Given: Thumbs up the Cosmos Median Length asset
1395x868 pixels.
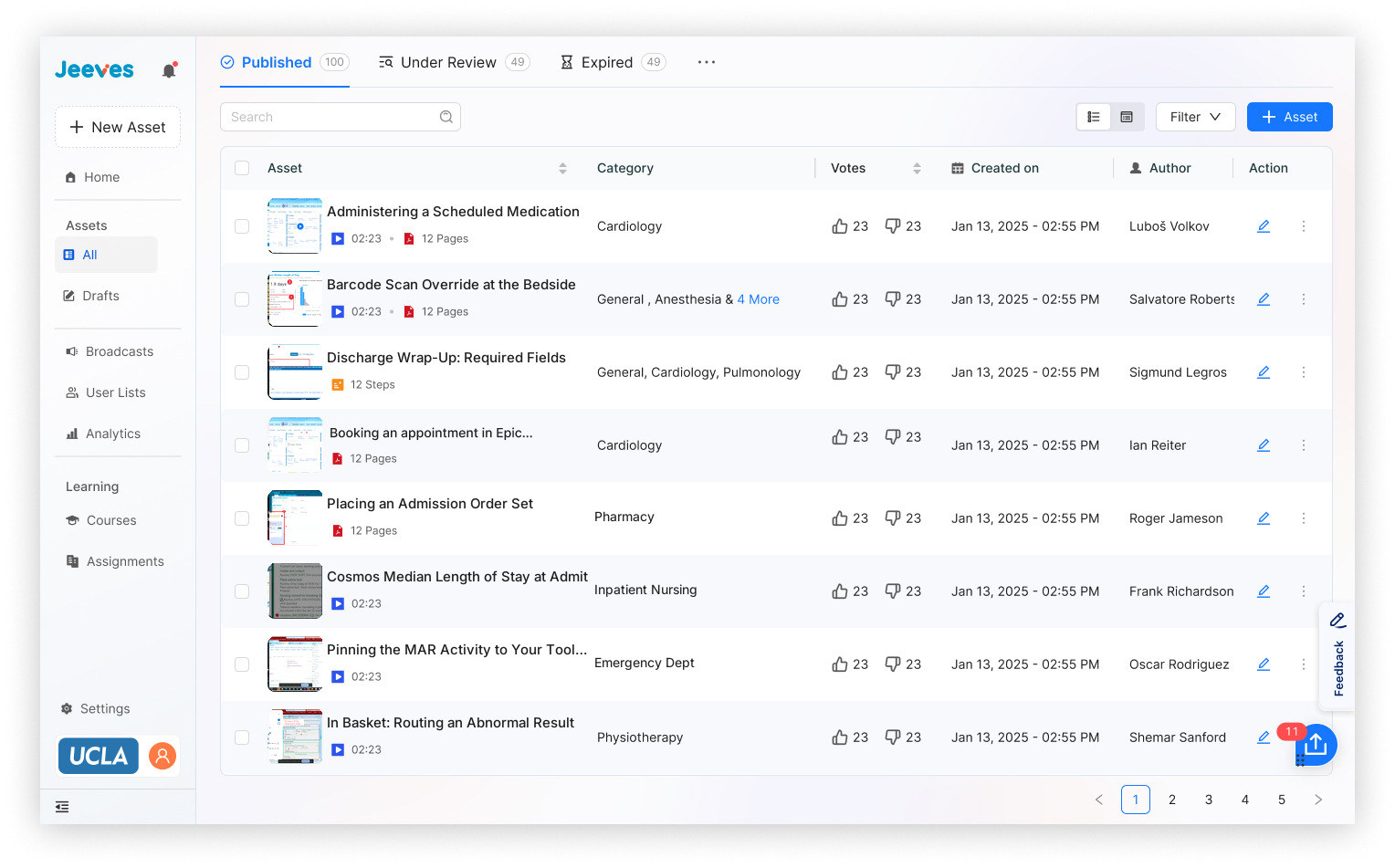Looking at the screenshot, I should point(840,591).
